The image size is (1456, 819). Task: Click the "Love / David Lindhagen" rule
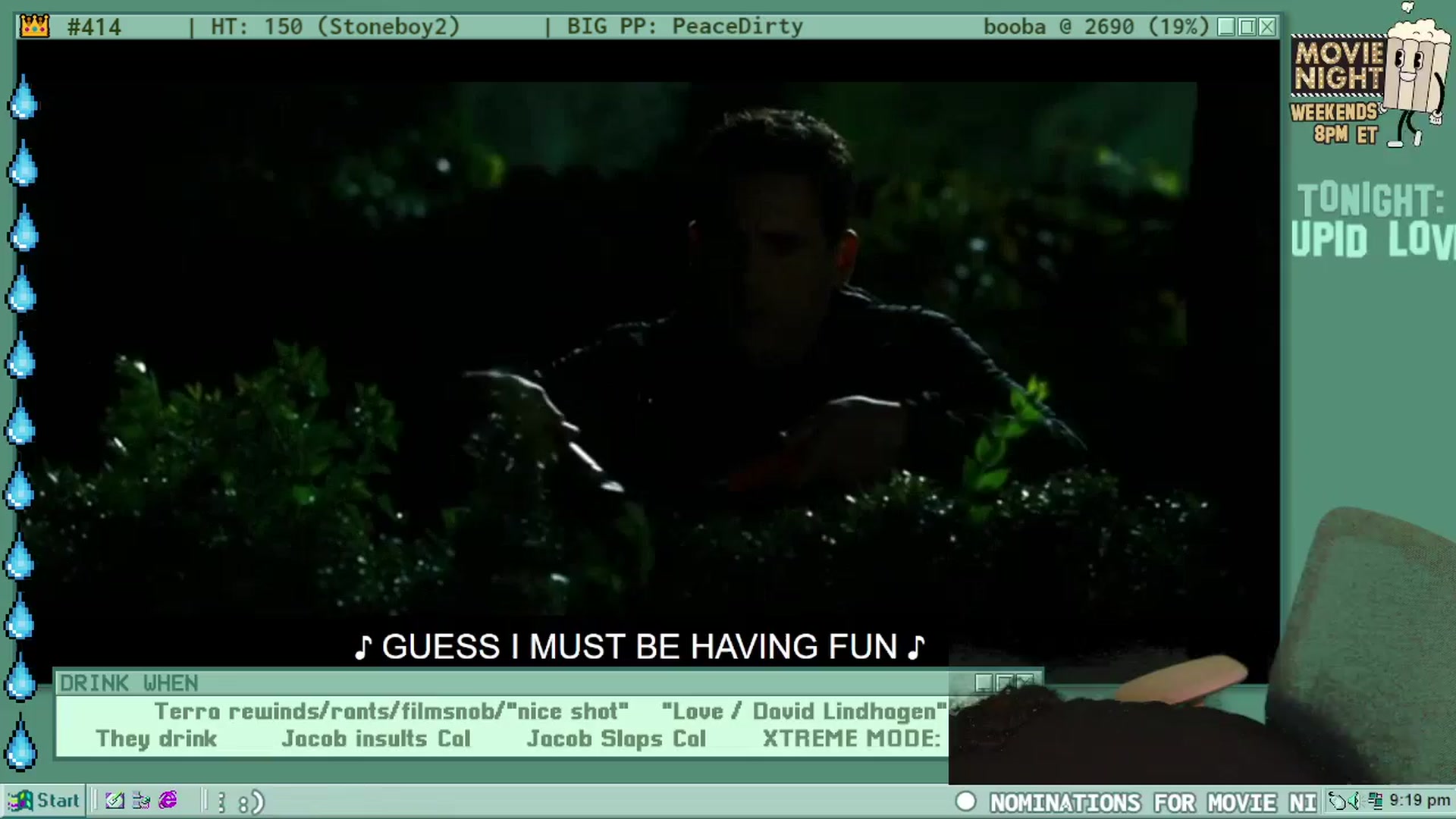805,711
